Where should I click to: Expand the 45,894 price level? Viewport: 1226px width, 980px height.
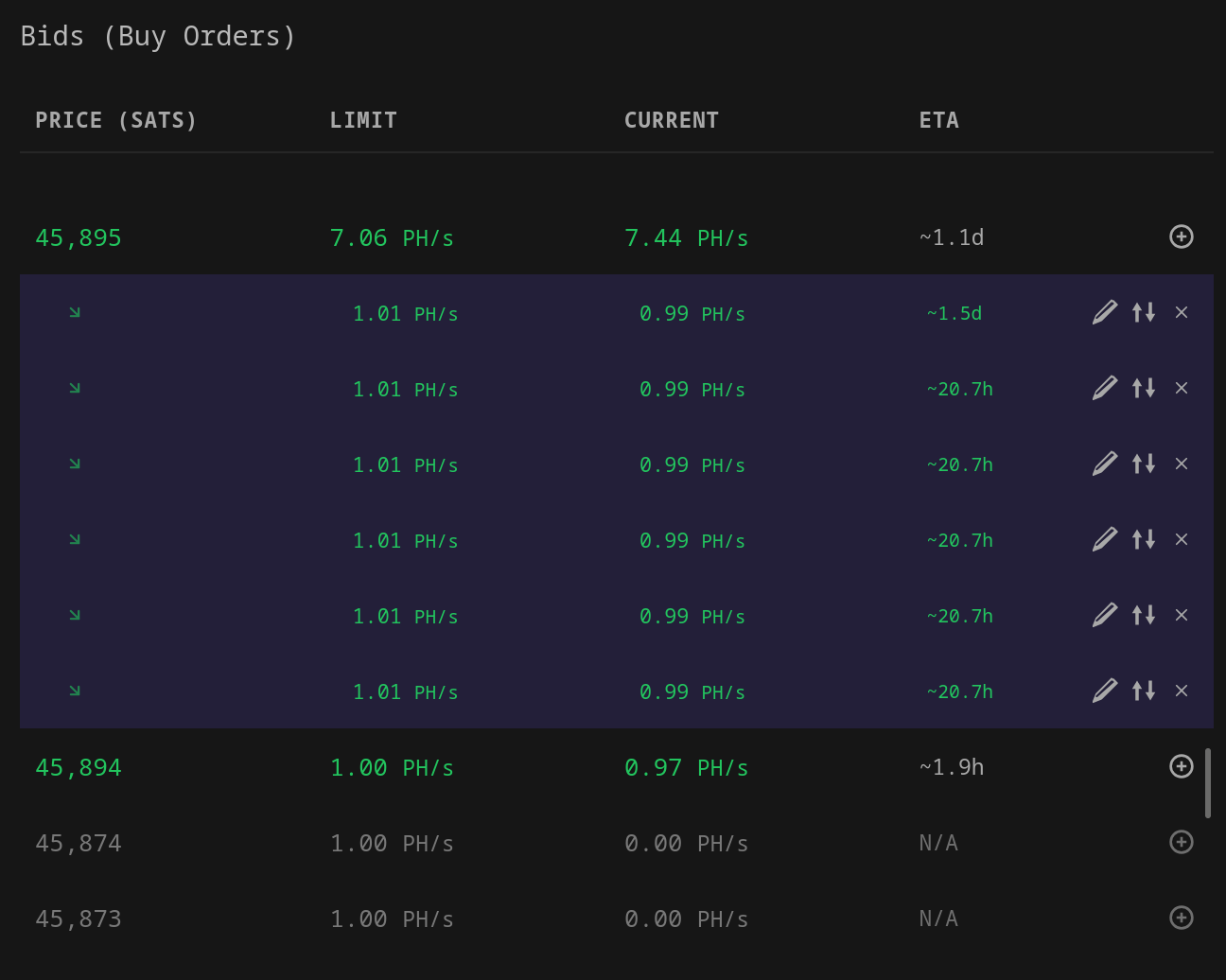[x=1181, y=767]
